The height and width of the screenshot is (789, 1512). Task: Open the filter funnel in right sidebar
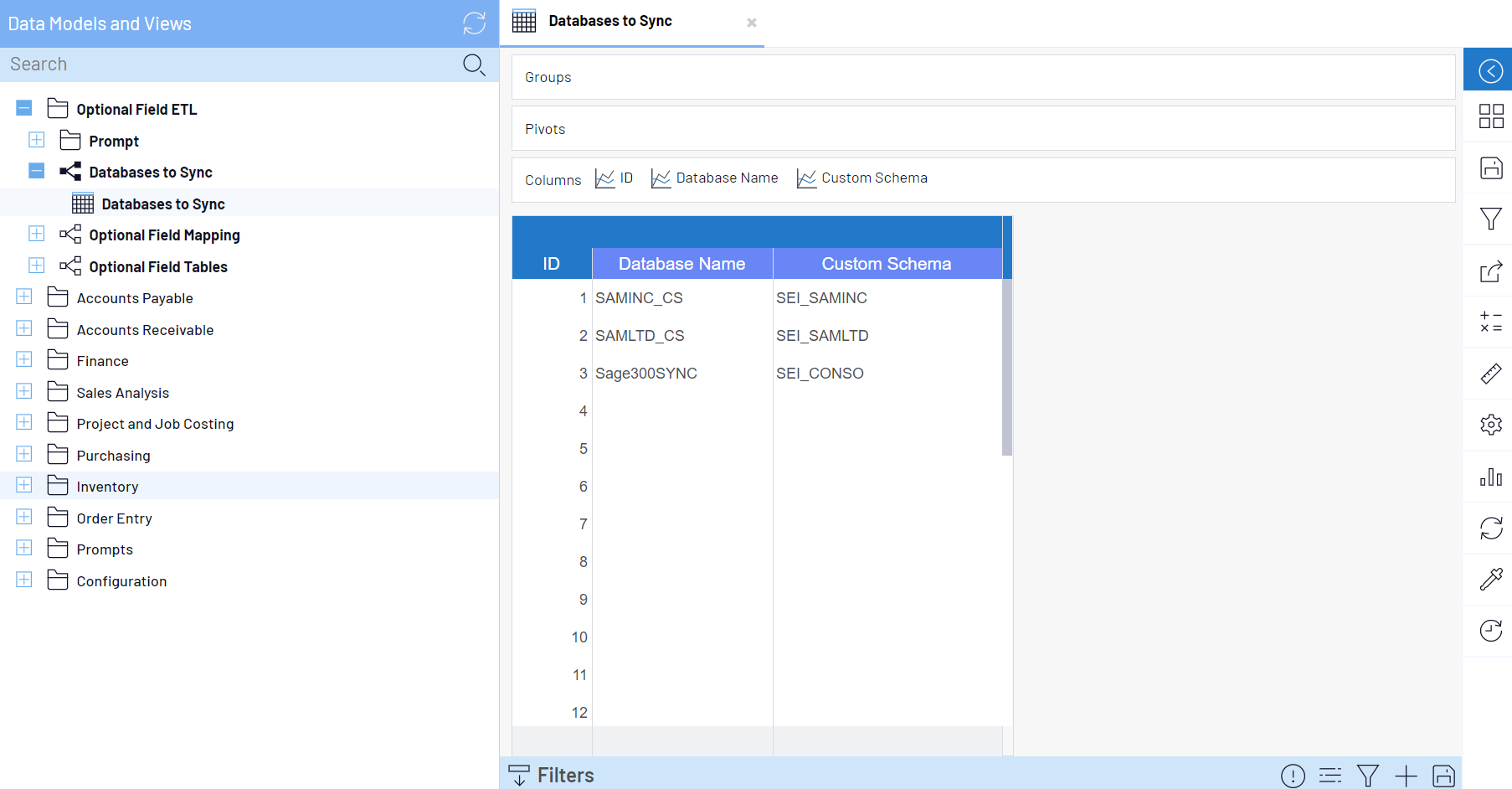[1490, 219]
